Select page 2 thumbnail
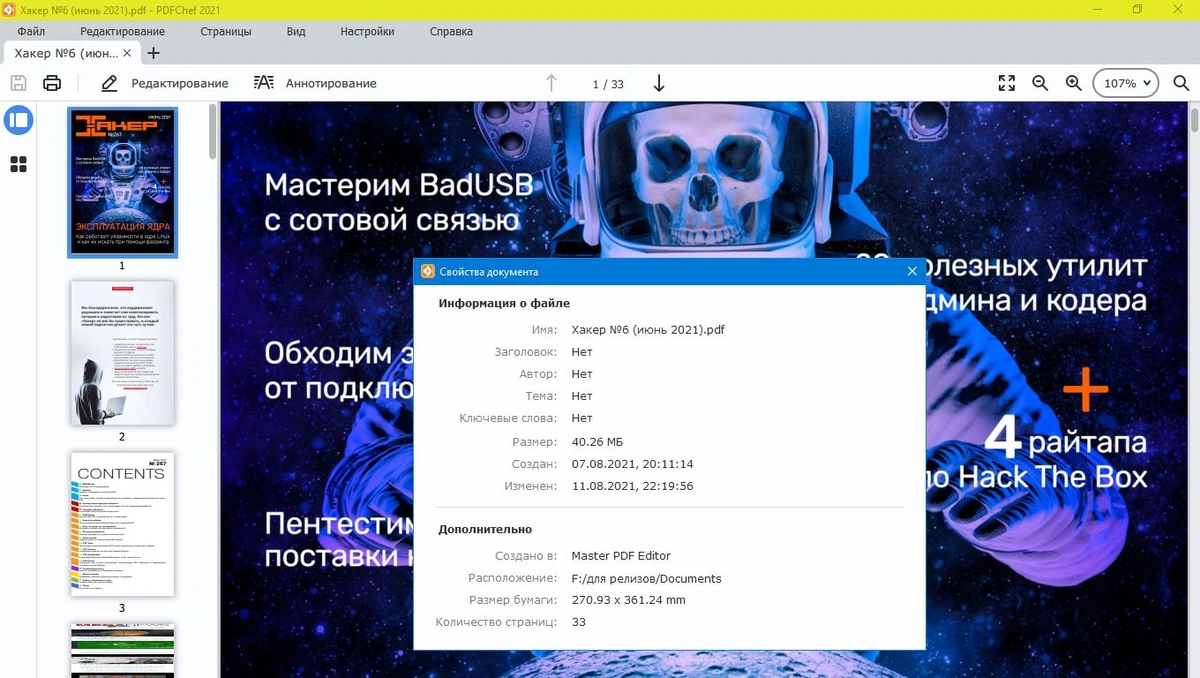This screenshot has width=1200, height=678. point(122,353)
